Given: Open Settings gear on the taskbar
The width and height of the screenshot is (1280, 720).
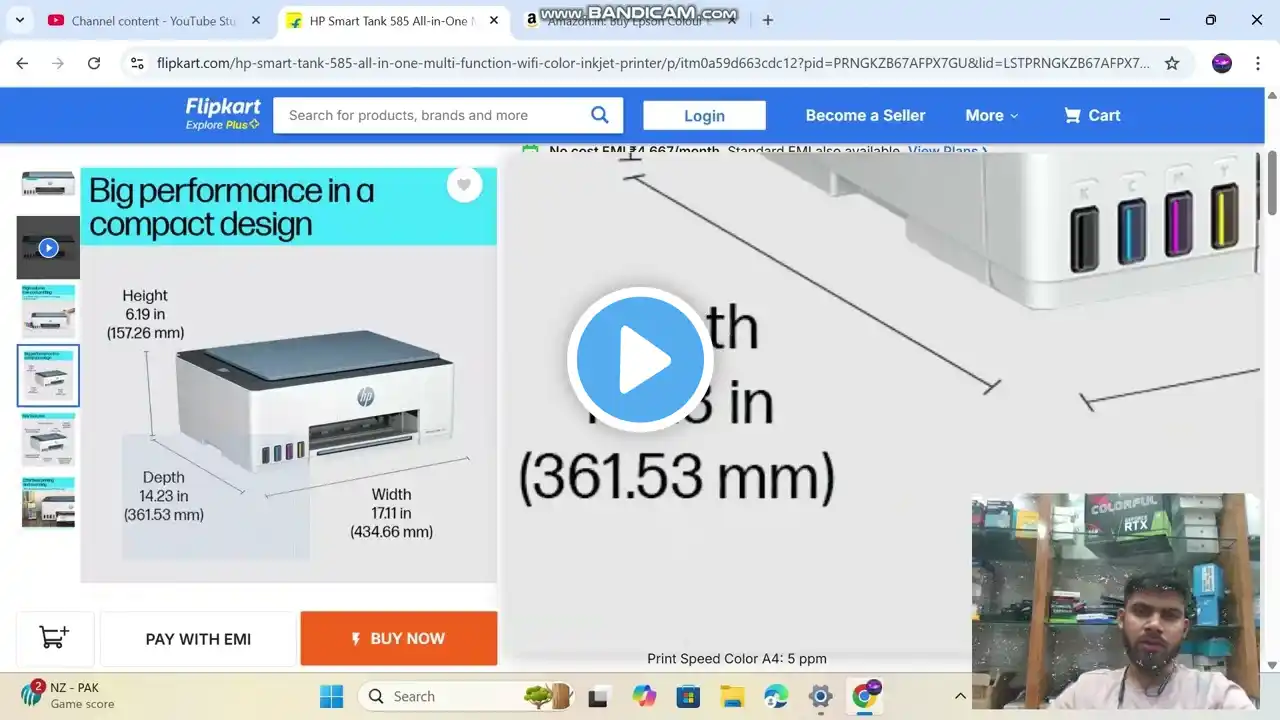Looking at the screenshot, I should point(820,696).
